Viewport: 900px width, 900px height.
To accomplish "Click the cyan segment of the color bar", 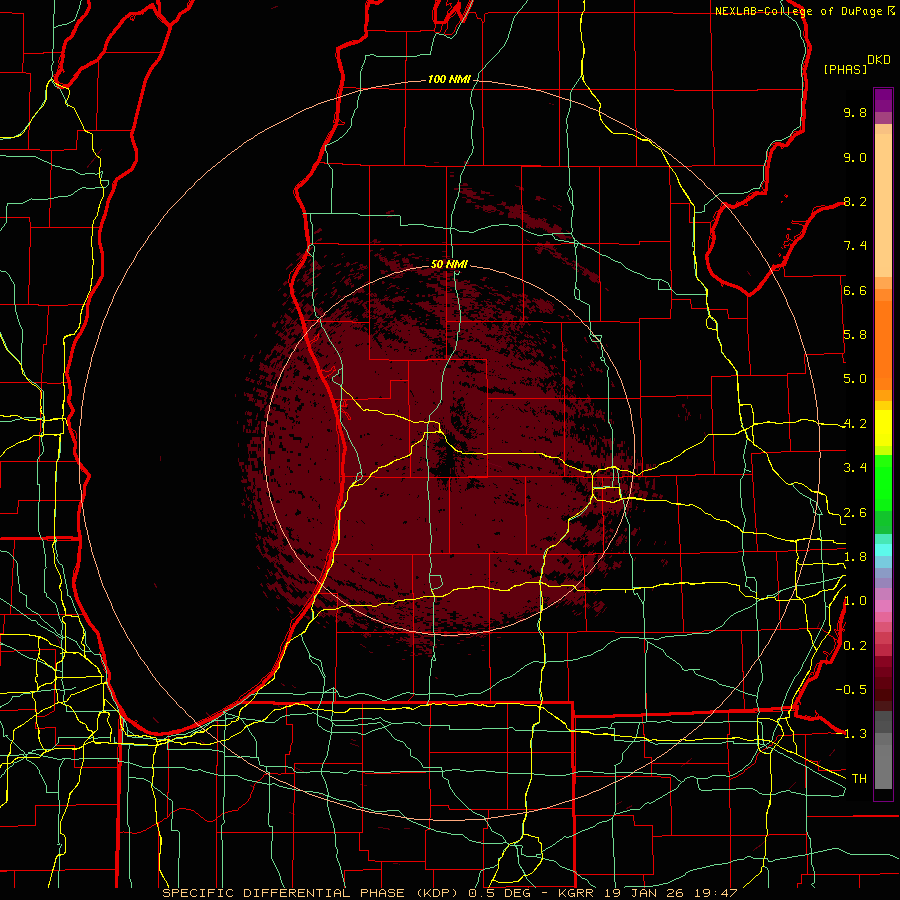I will [x=883, y=550].
